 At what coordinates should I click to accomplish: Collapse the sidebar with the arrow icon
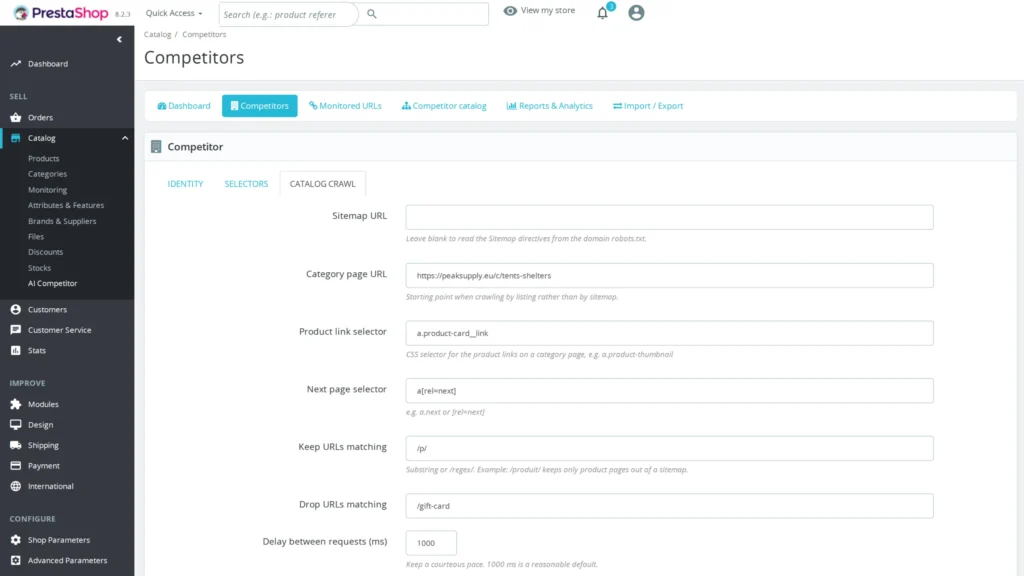point(119,39)
